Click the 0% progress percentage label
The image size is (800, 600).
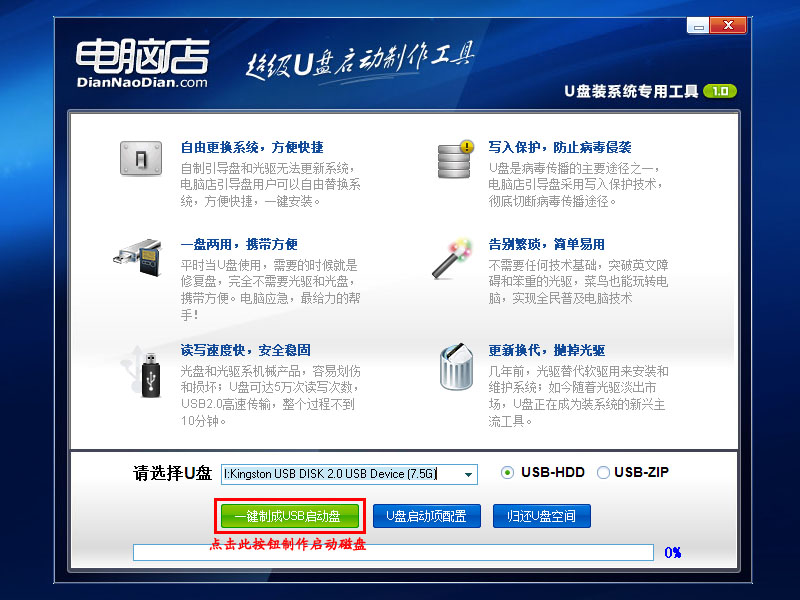pos(674,551)
